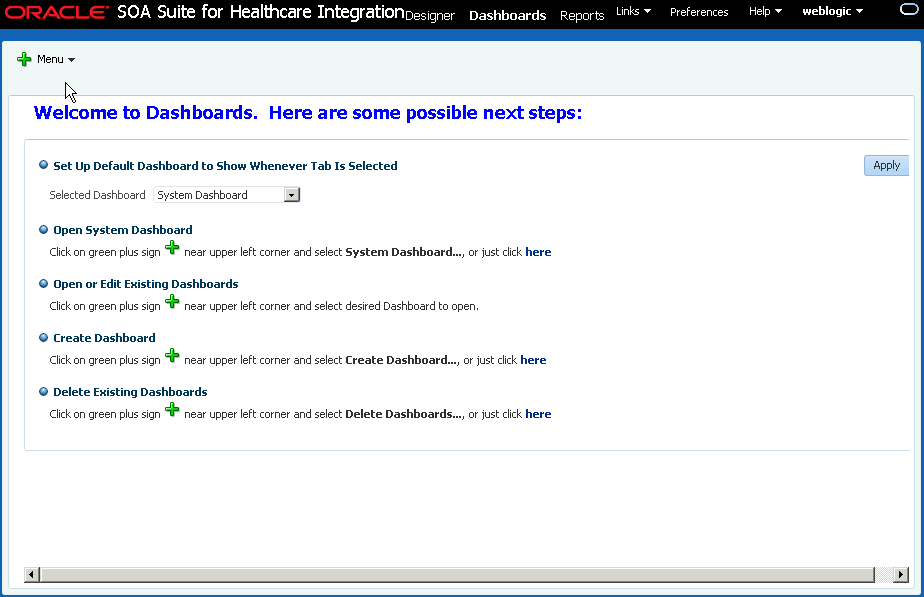Click bold 'Delete Dashboards...' text

tap(404, 414)
